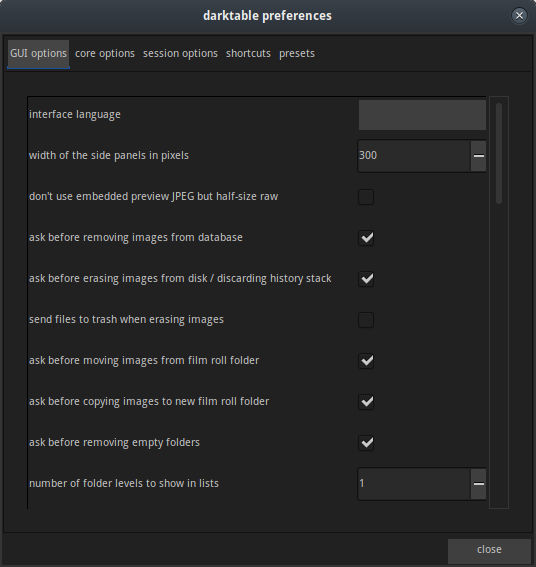The width and height of the screenshot is (536, 567).
Task: Click the 'interface language' label
Action: [x=75, y=115]
